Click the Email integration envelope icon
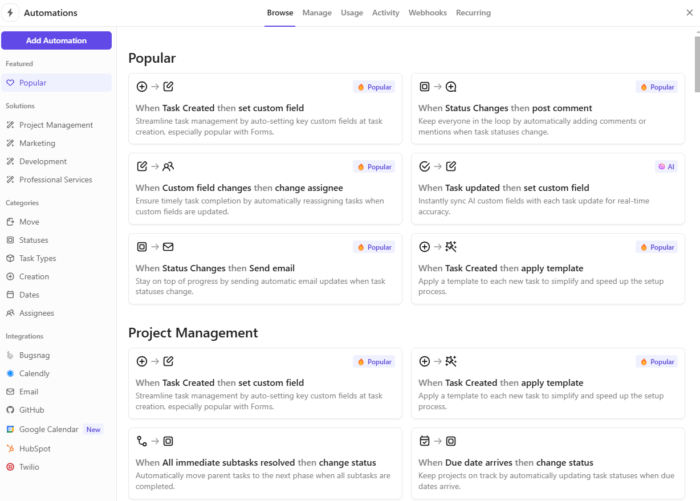The width and height of the screenshot is (700, 501). pos(10,392)
